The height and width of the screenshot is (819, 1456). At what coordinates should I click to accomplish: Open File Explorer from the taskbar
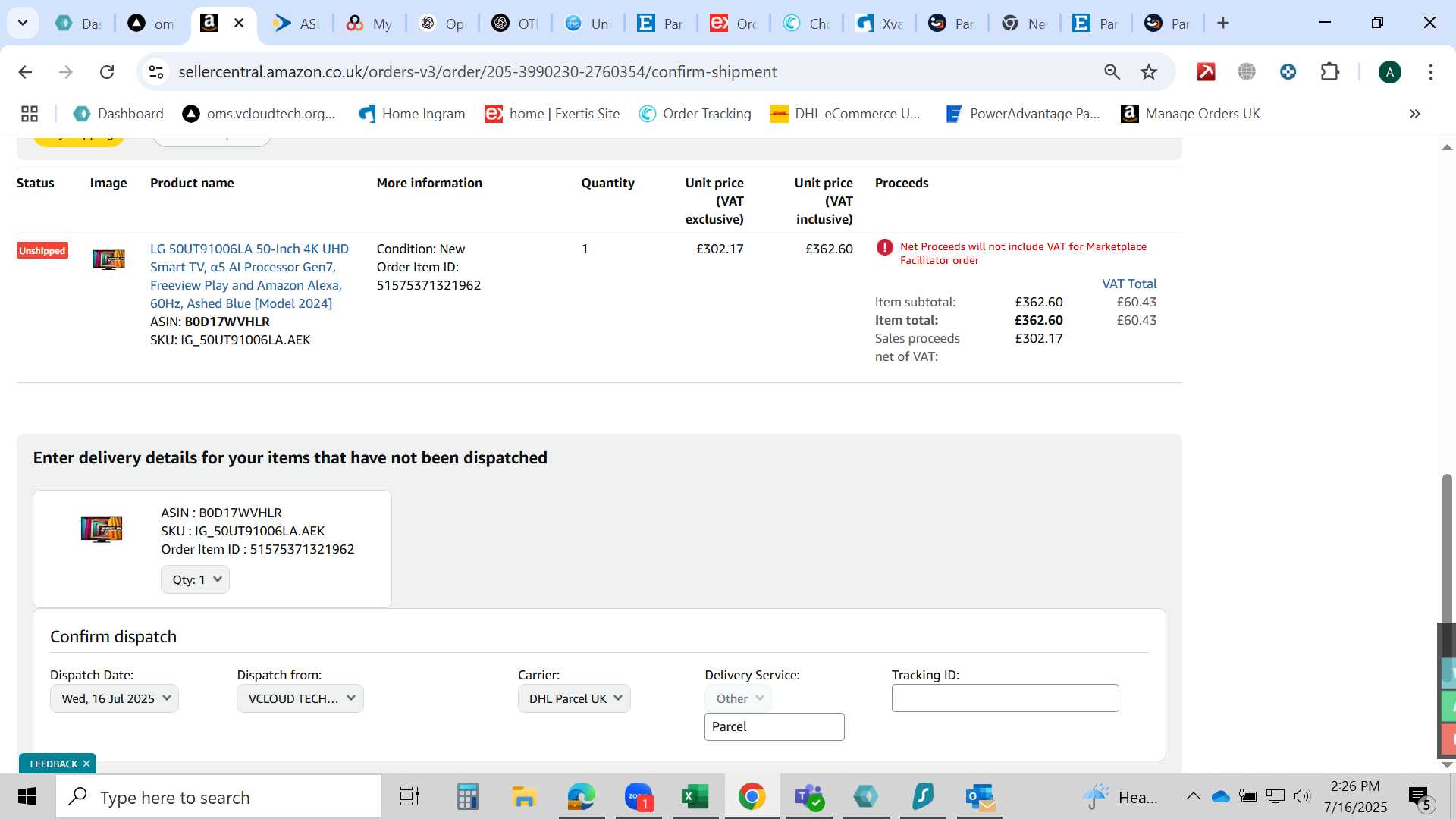pyautogui.click(x=524, y=797)
